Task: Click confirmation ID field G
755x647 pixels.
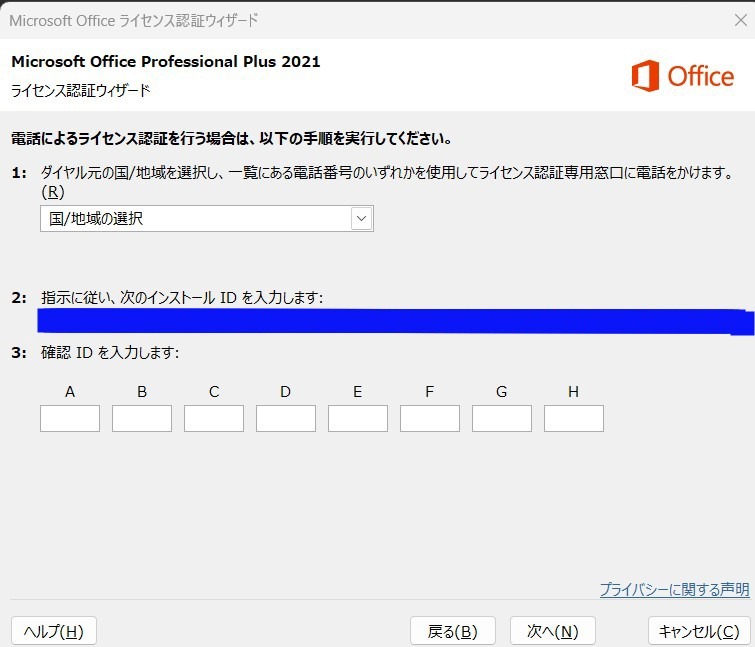Action: click(x=502, y=418)
